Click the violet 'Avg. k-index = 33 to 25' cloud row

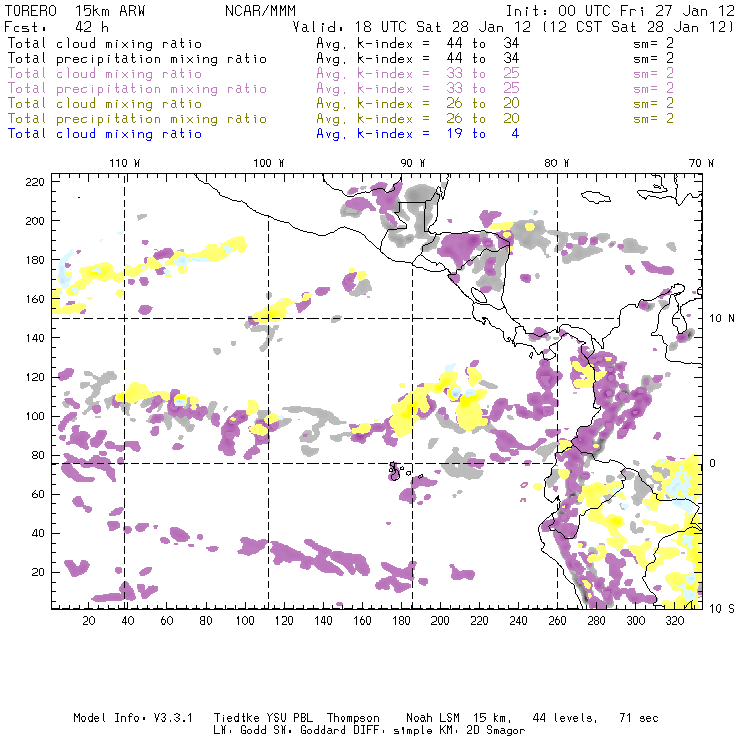[x=418, y=74]
